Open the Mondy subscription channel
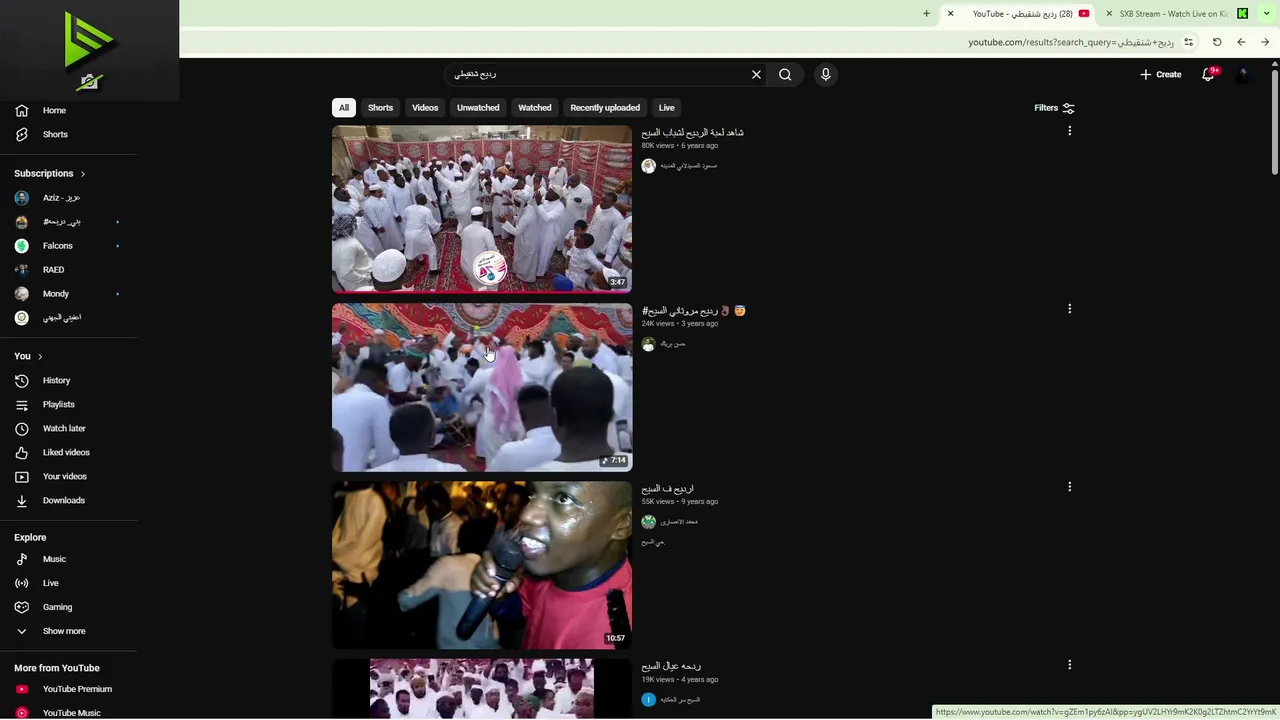The image size is (1280, 720). tap(56, 294)
